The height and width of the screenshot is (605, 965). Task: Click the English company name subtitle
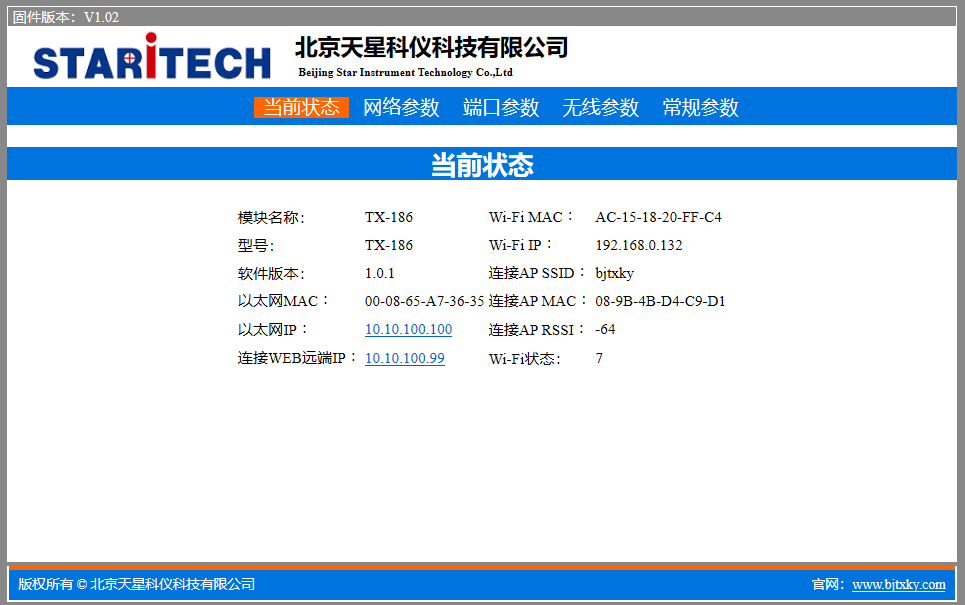[405, 73]
